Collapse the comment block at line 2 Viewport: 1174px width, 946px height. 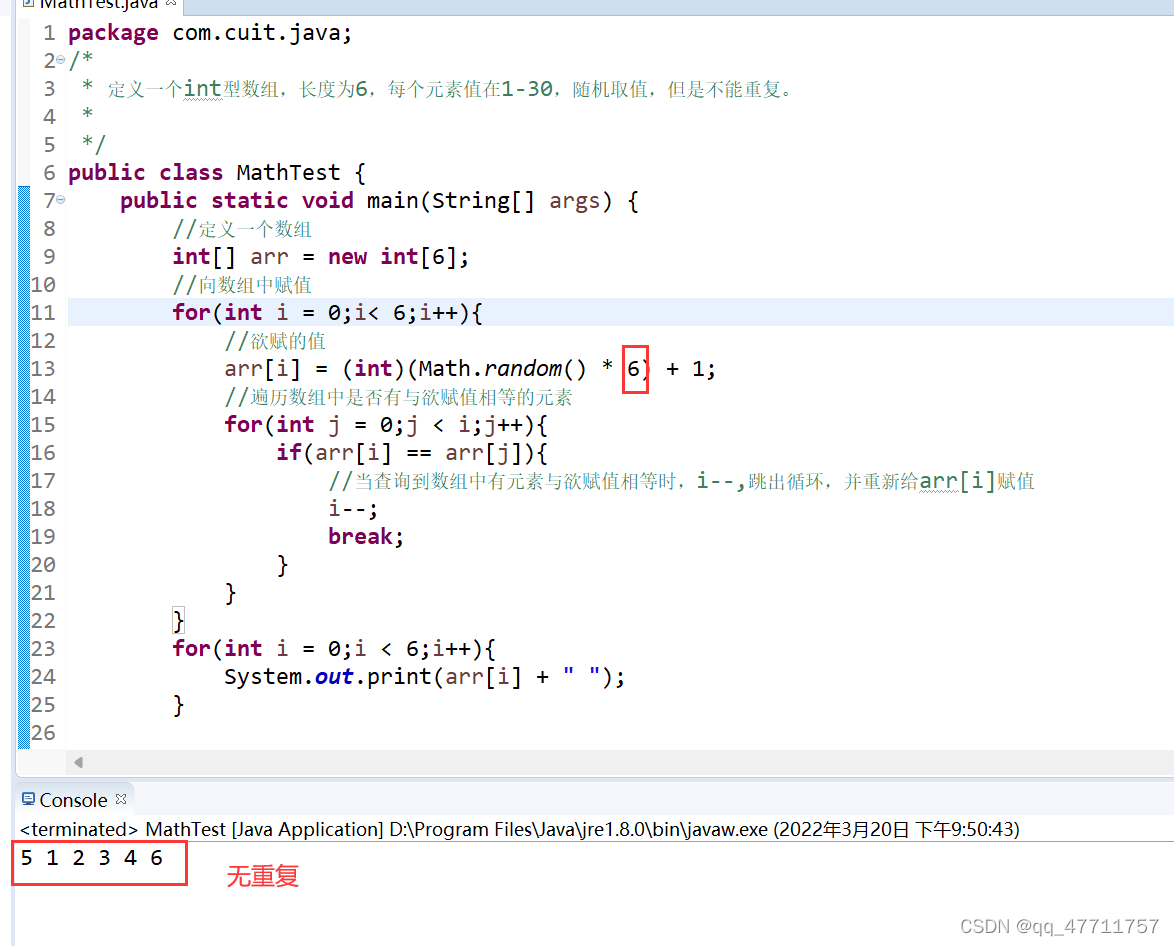(x=61, y=60)
